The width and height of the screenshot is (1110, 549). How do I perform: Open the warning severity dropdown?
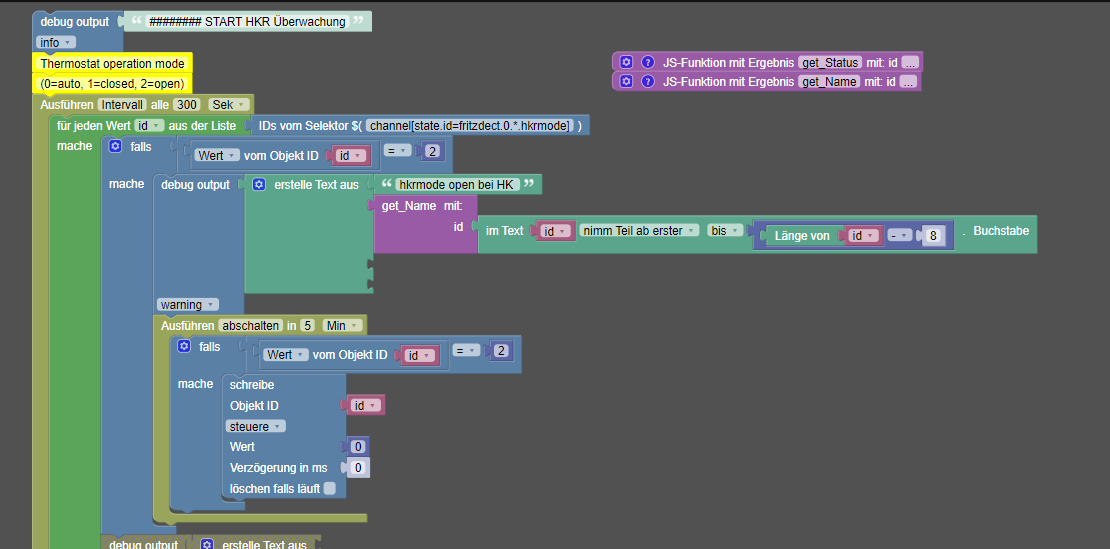pyautogui.click(x=188, y=304)
